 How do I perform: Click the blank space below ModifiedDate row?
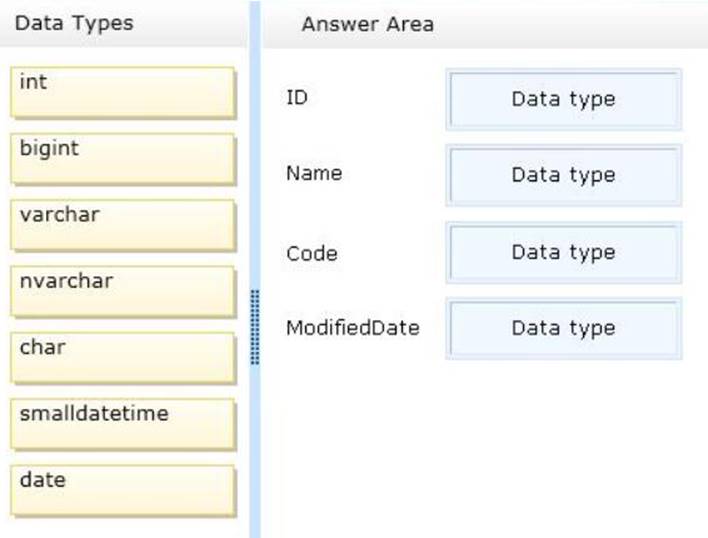click(x=480, y=440)
